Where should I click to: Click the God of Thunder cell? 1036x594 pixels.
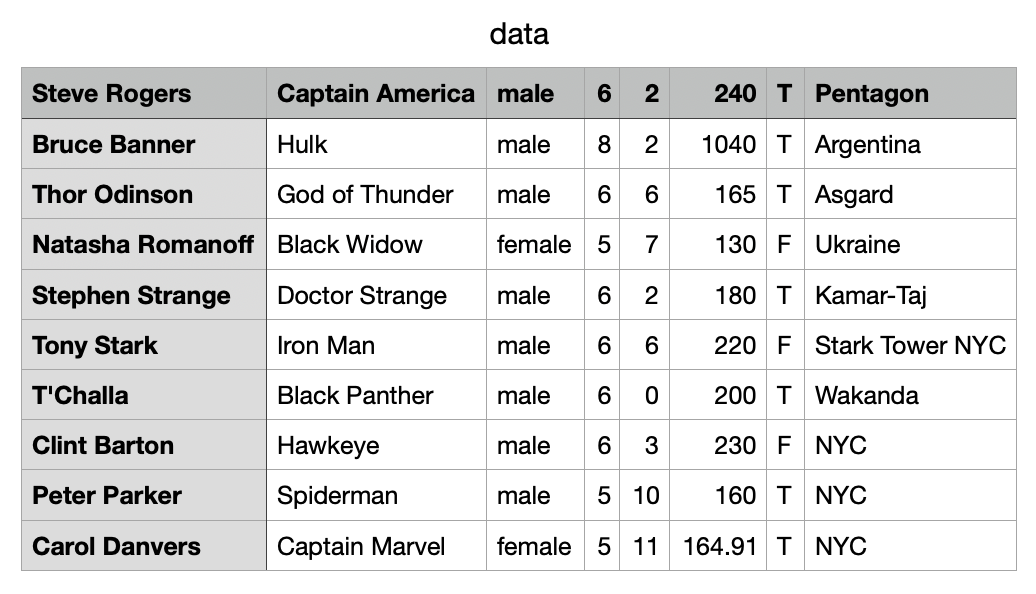[377, 194]
